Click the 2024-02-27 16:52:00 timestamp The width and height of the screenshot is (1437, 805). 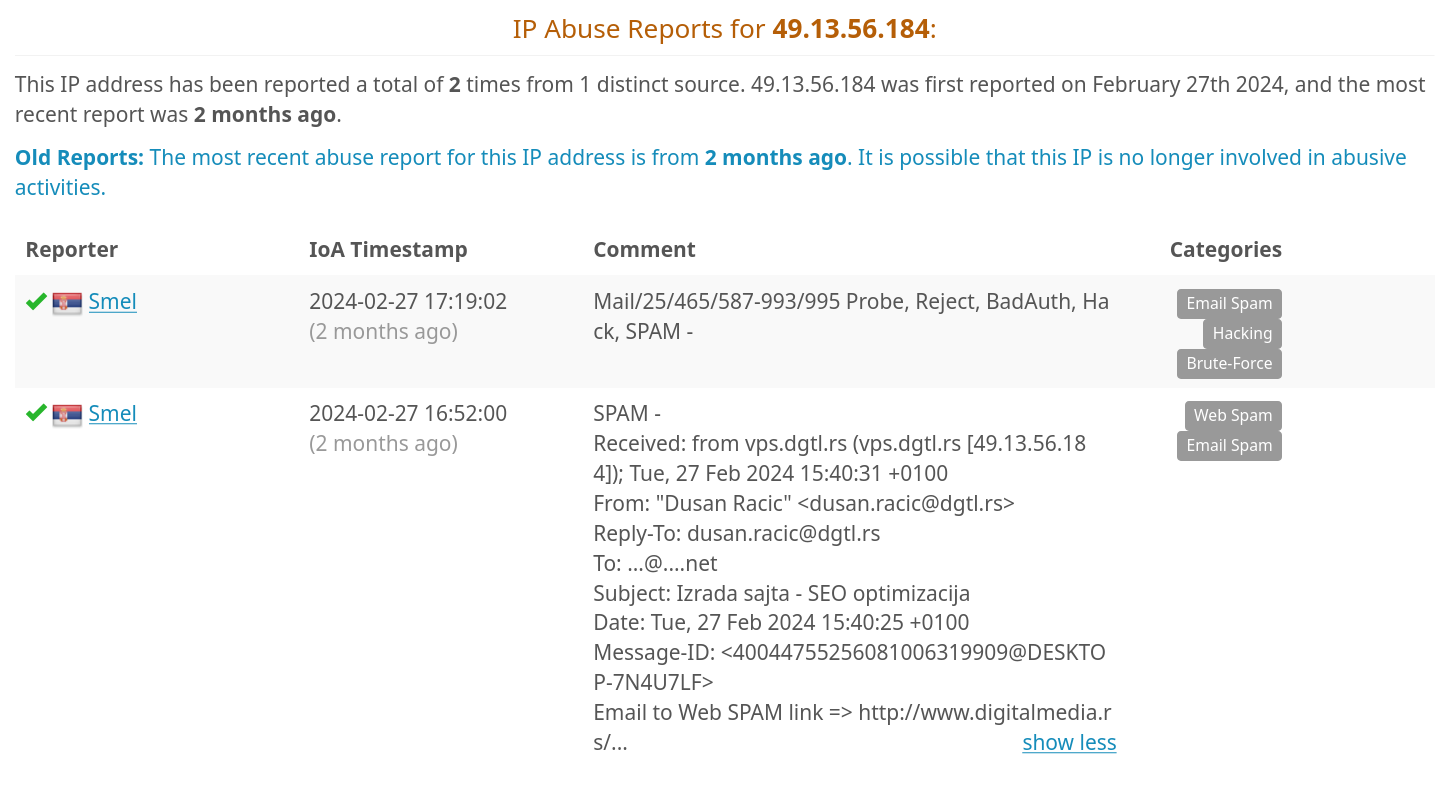408,414
